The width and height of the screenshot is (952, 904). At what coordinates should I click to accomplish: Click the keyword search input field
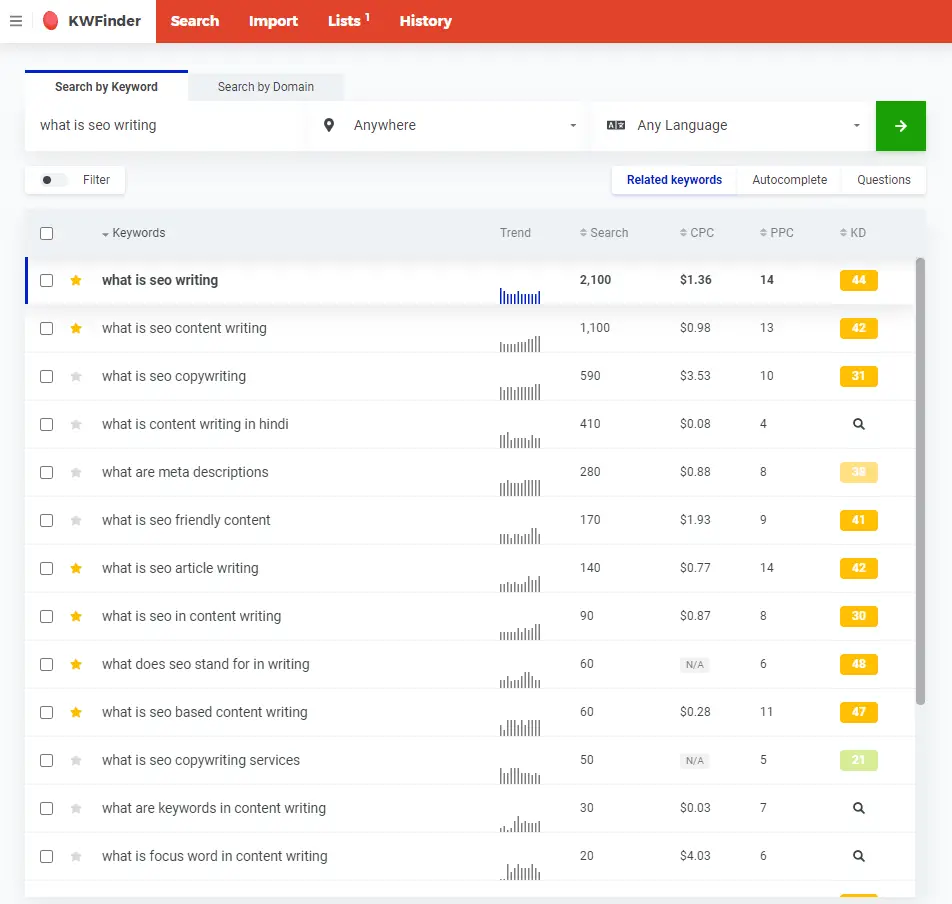coord(165,126)
